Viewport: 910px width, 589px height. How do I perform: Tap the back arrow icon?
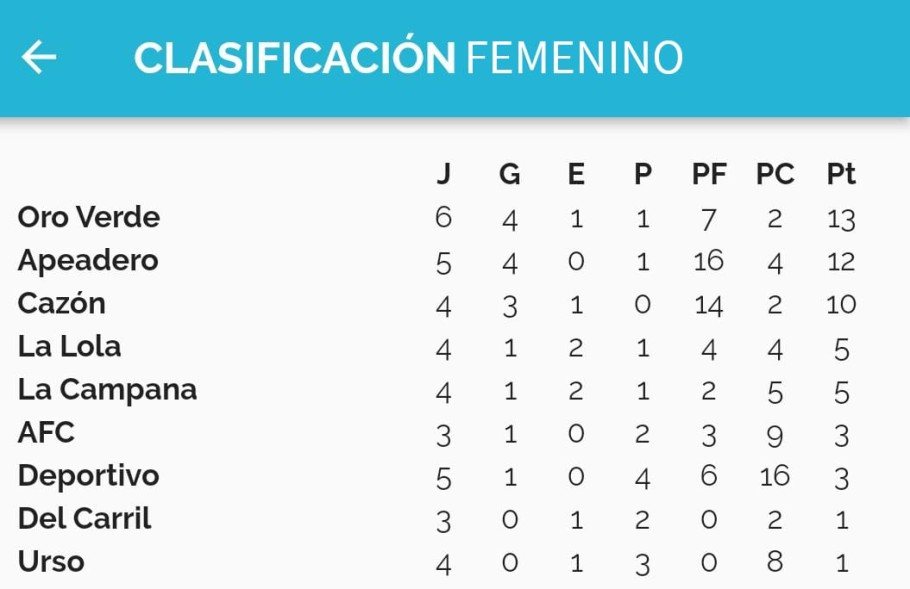[39, 57]
